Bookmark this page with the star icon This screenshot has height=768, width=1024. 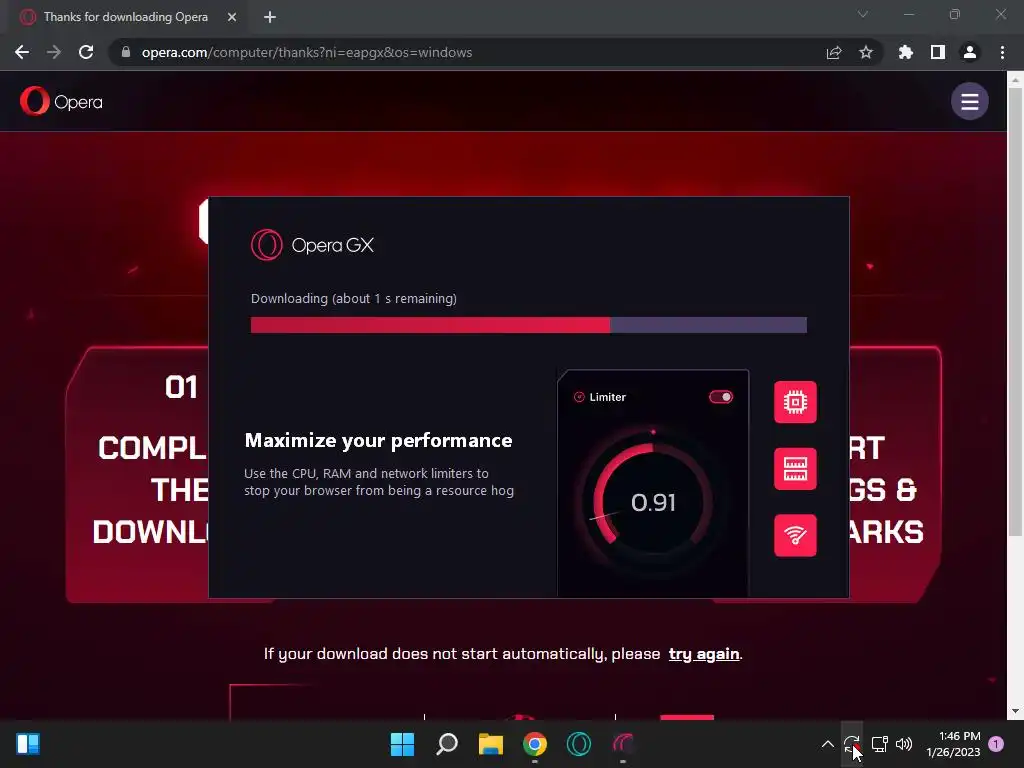point(866,52)
